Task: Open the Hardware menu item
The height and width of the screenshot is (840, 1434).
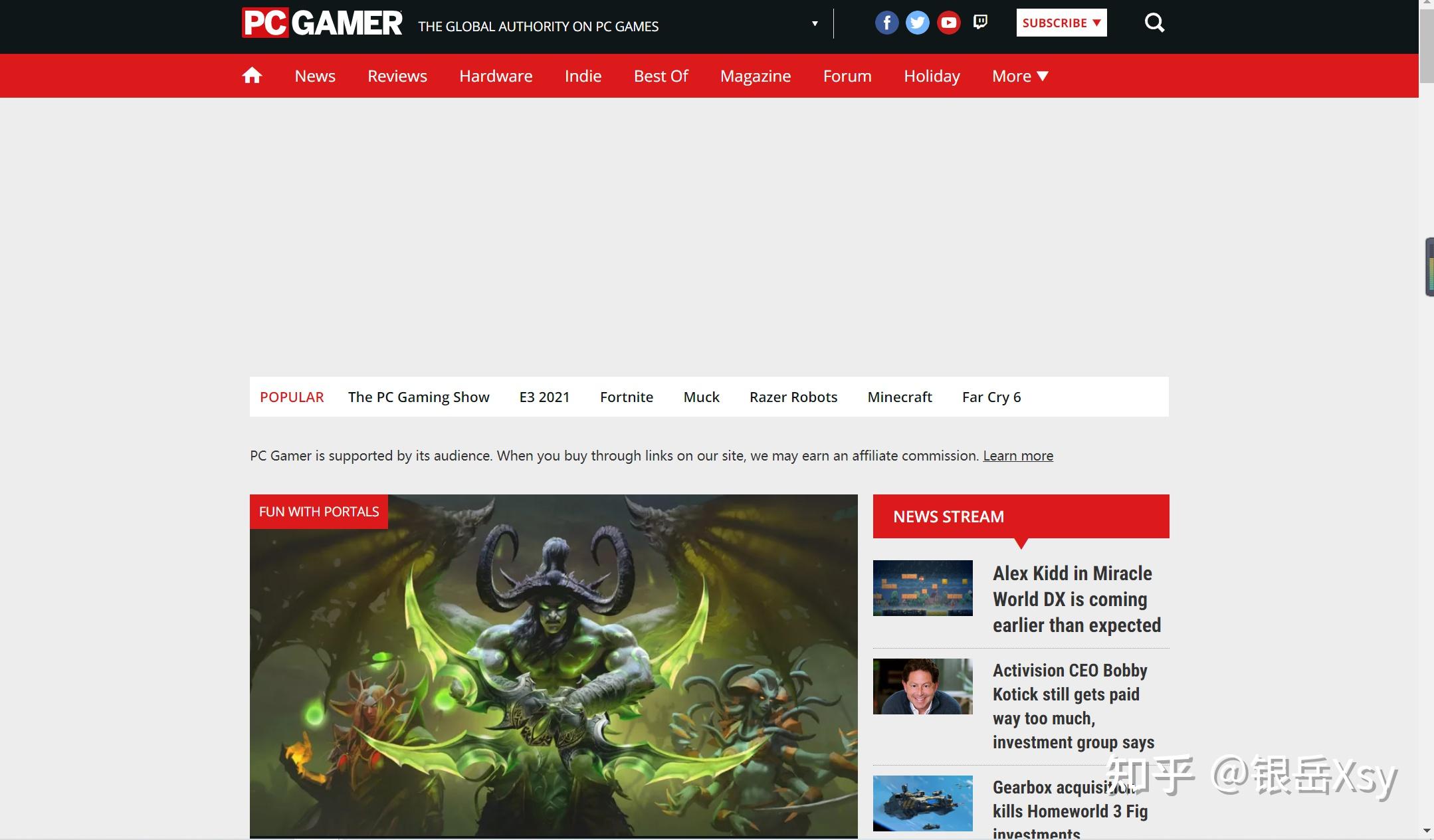Action: [x=496, y=76]
